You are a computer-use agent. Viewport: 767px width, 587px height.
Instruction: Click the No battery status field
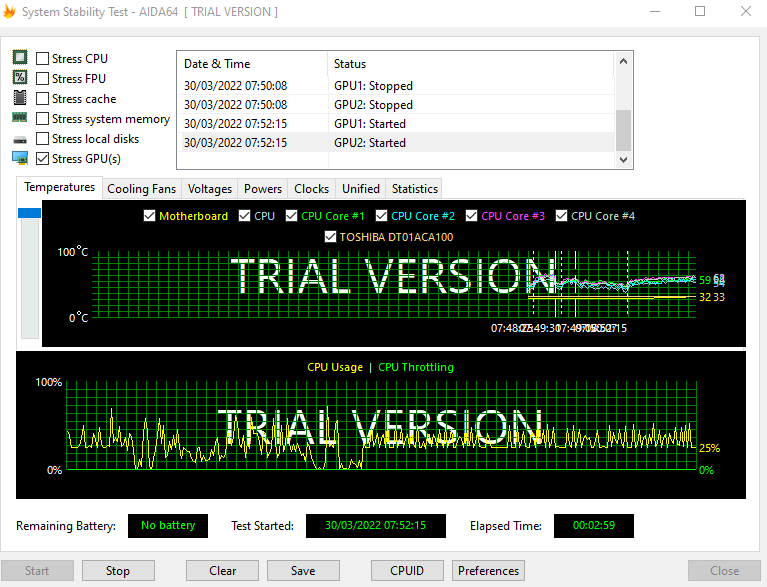coord(168,526)
